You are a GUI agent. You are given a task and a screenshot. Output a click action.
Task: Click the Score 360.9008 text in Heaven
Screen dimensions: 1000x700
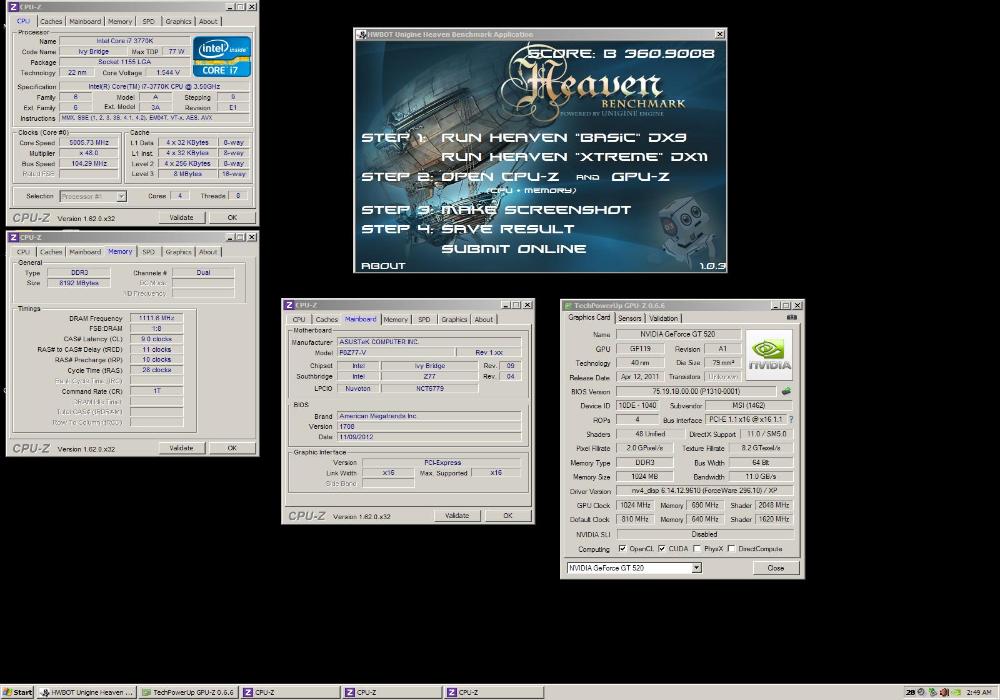click(621, 54)
